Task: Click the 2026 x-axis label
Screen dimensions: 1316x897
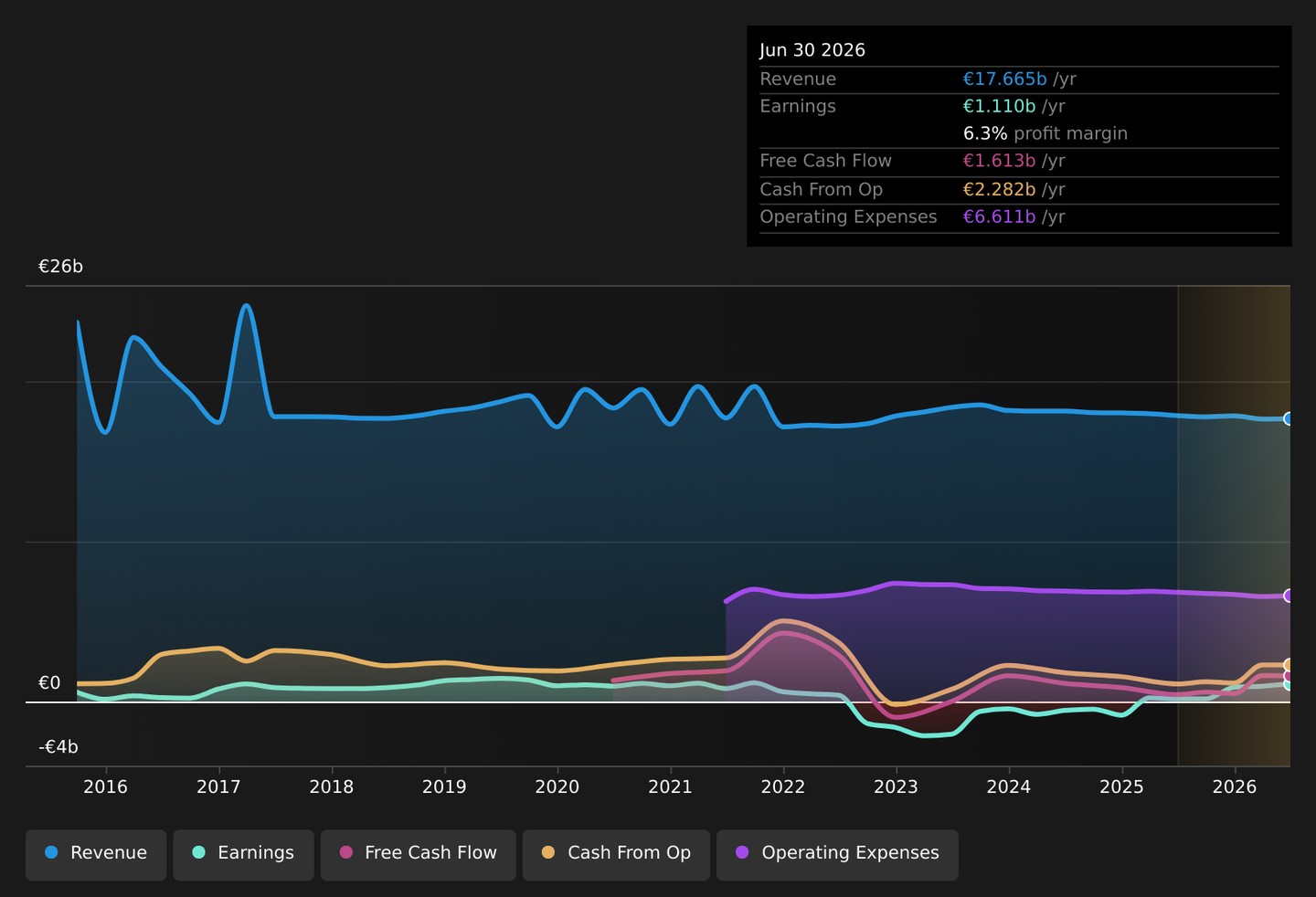Action: pyautogui.click(x=1235, y=787)
